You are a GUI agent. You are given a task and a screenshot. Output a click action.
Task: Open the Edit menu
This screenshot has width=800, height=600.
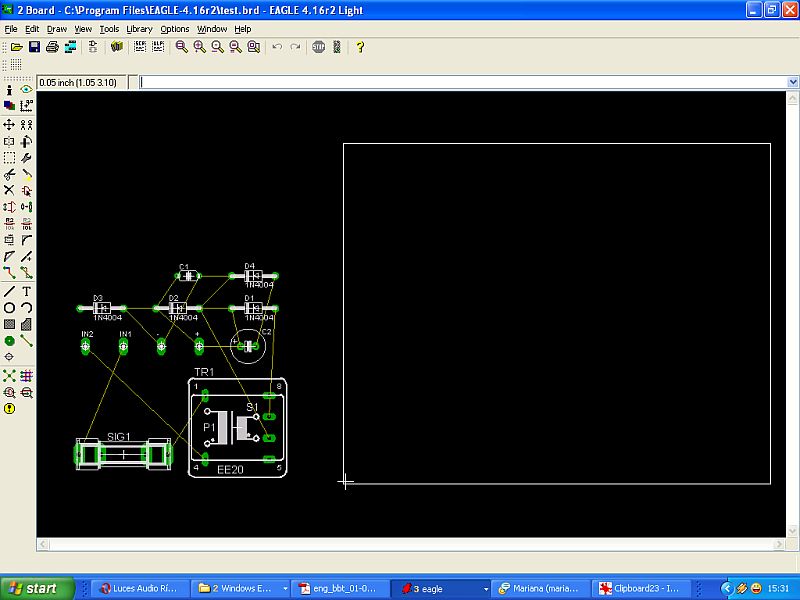(x=32, y=29)
